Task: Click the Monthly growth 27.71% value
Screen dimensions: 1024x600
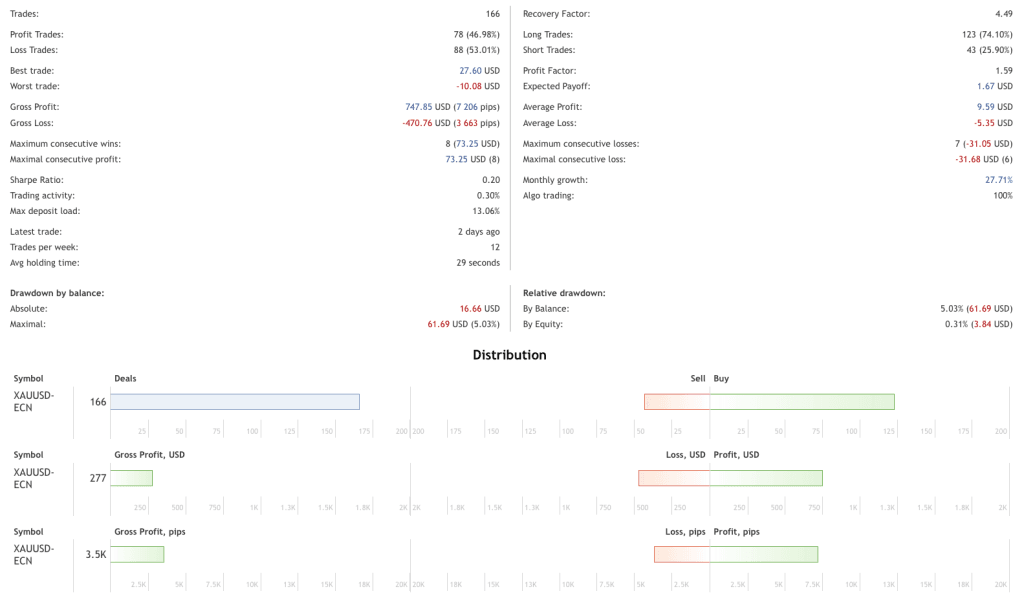Action: pyautogui.click(x=998, y=180)
